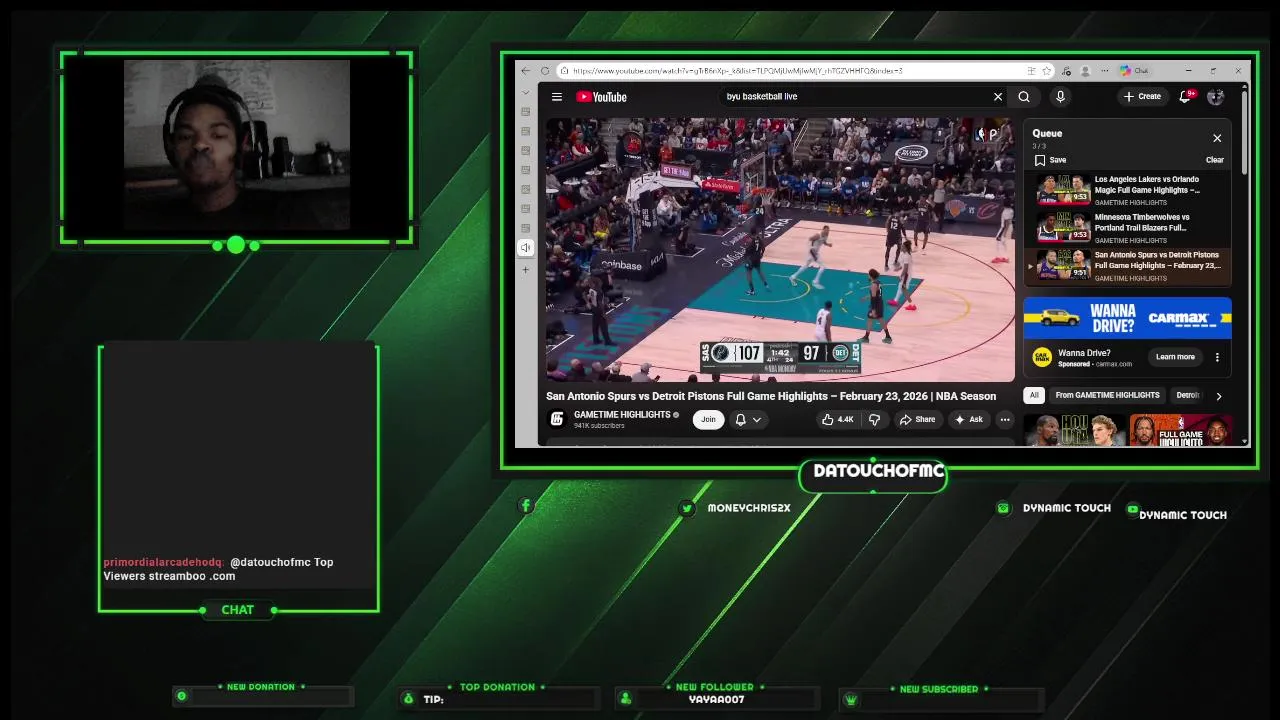Save the queue as a playlist
1280x720 pixels.
pyautogui.click(x=1050, y=160)
